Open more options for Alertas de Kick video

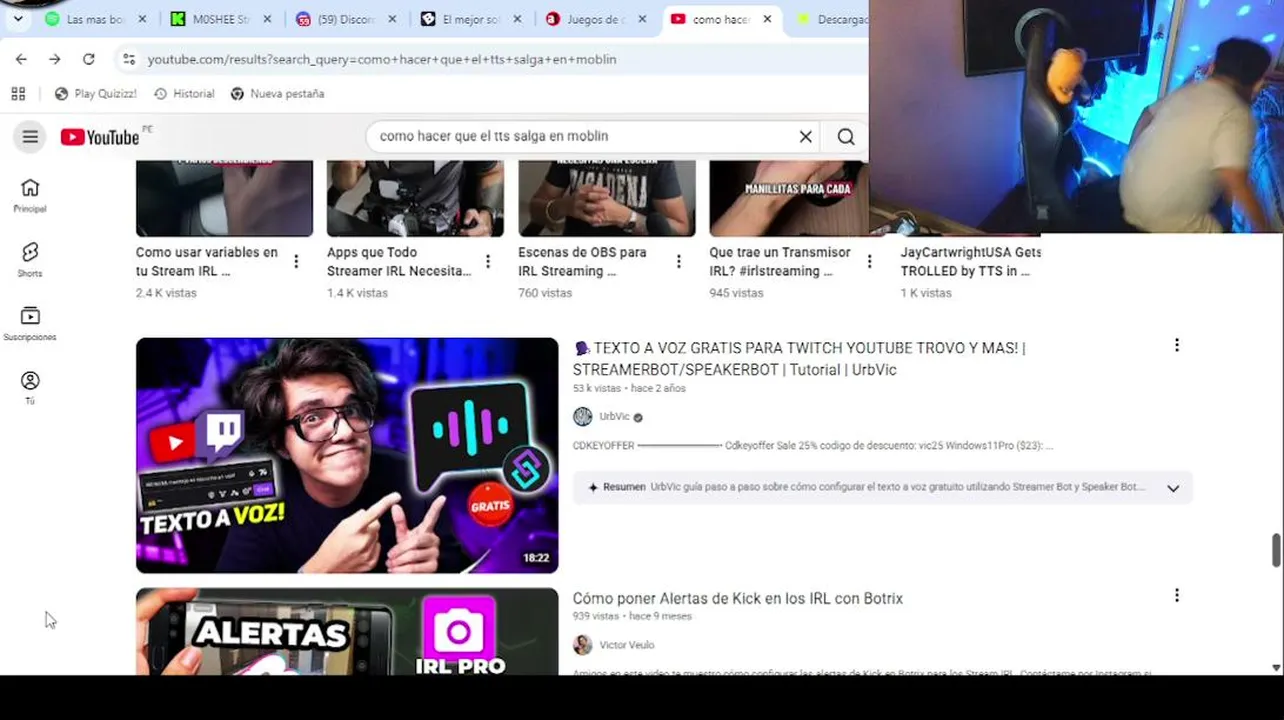1177,595
